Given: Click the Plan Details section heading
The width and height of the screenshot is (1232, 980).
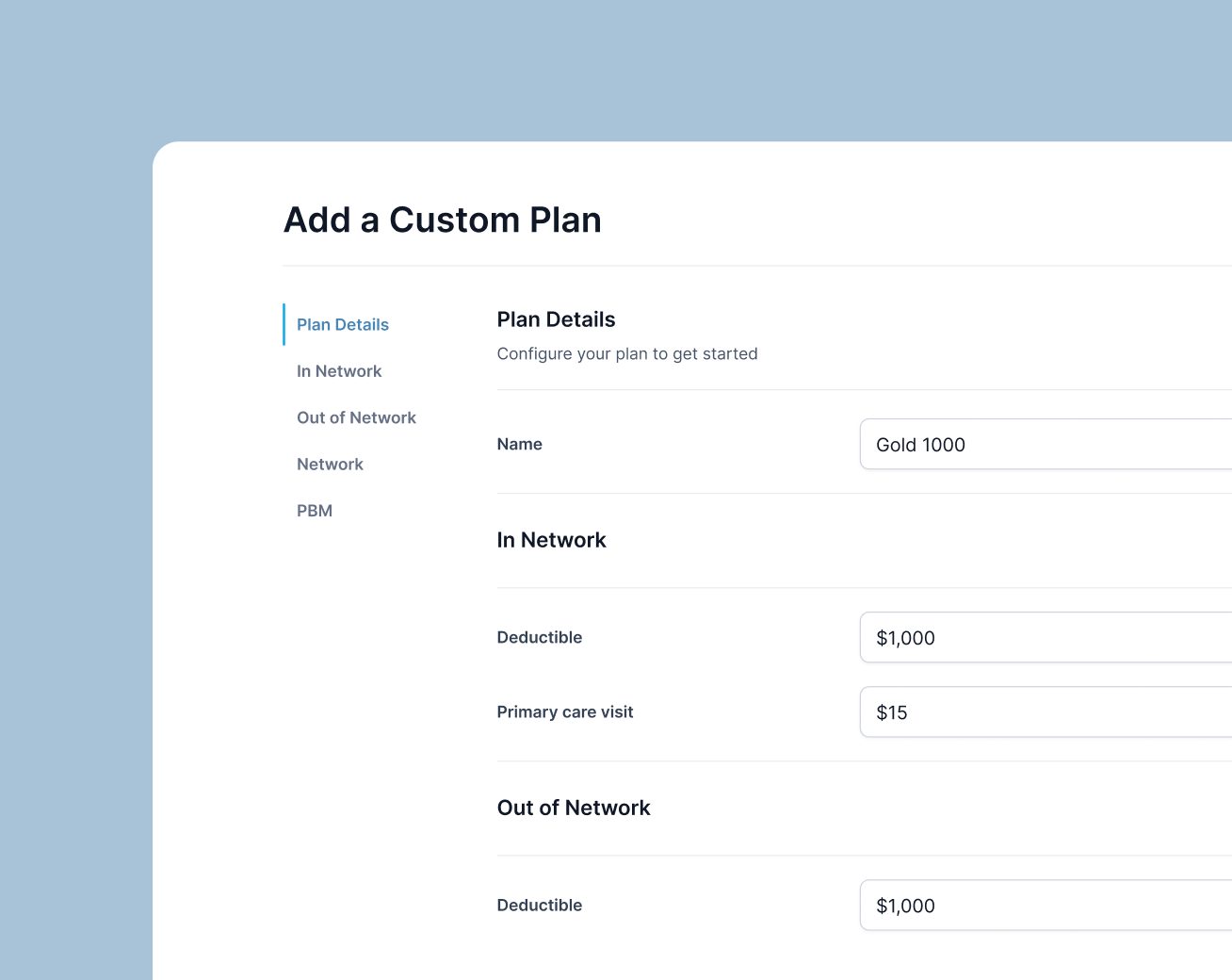Looking at the screenshot, I should tap(556, 319).
